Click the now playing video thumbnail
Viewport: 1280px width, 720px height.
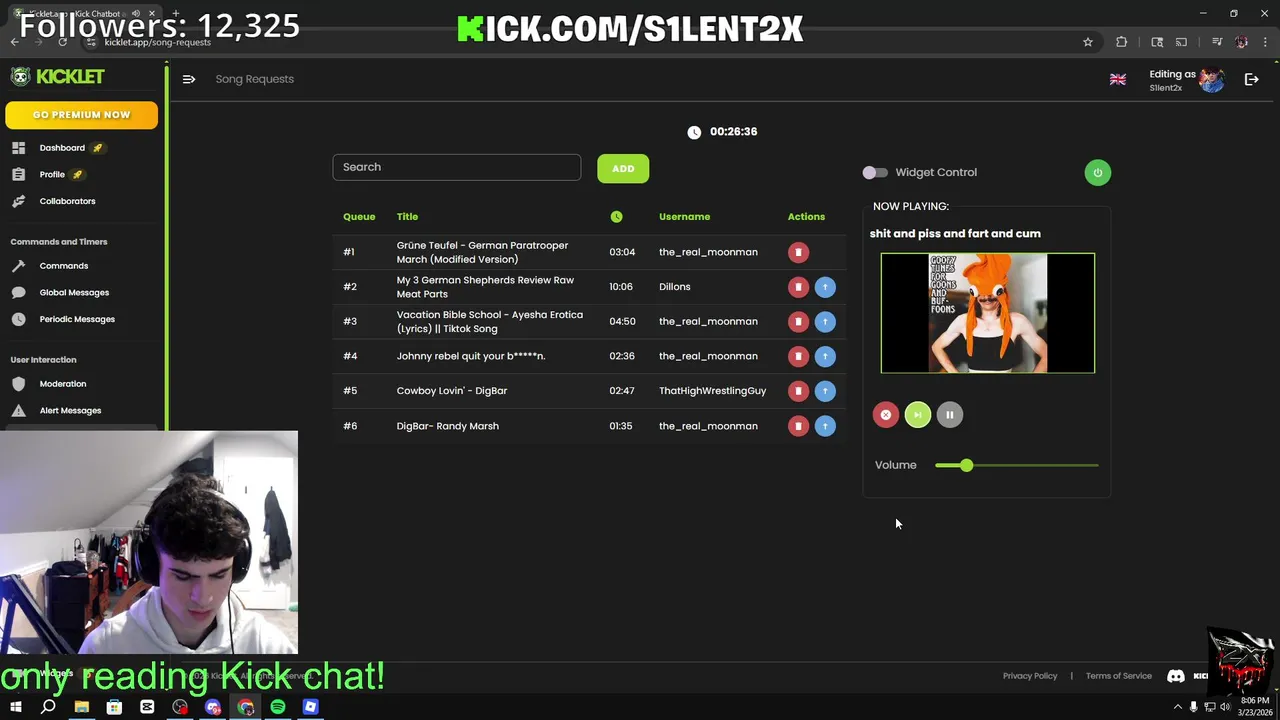pyautogui.click(x=988, y=313)
